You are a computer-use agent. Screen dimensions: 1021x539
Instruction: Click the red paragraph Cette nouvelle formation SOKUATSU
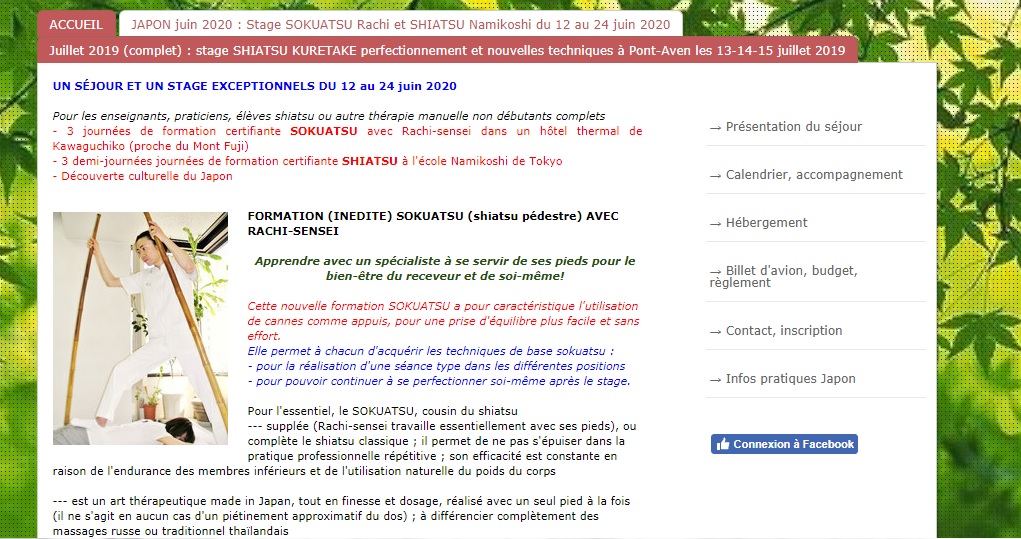[x=443, y=321]
